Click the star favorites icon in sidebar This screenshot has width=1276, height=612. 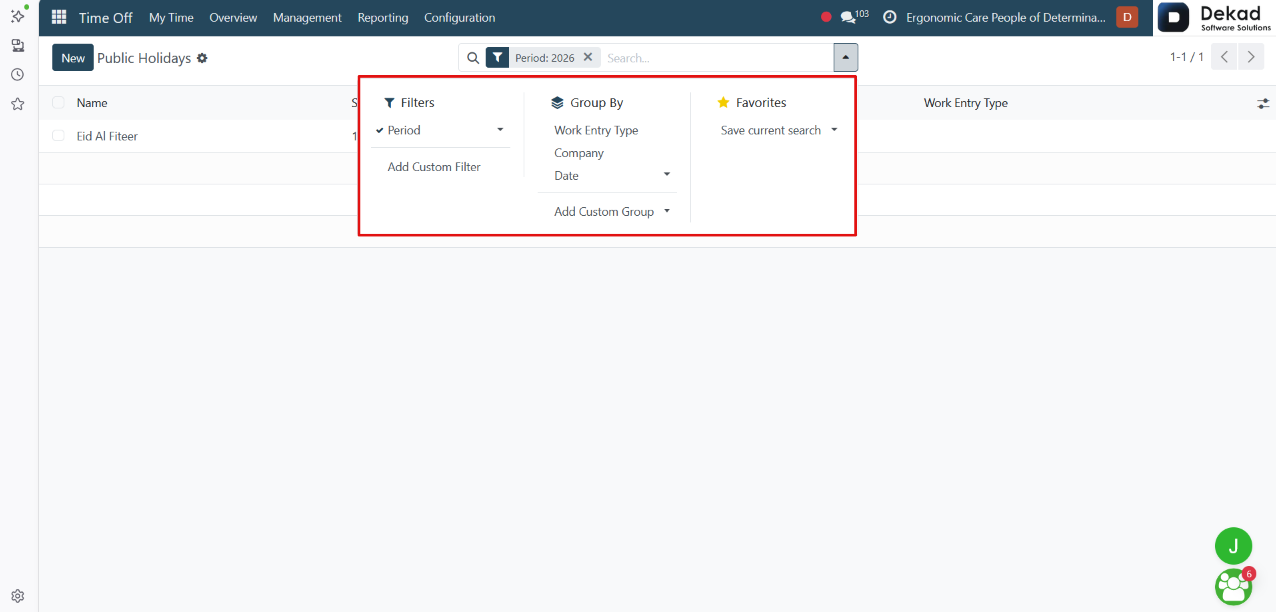click(17, 103)
